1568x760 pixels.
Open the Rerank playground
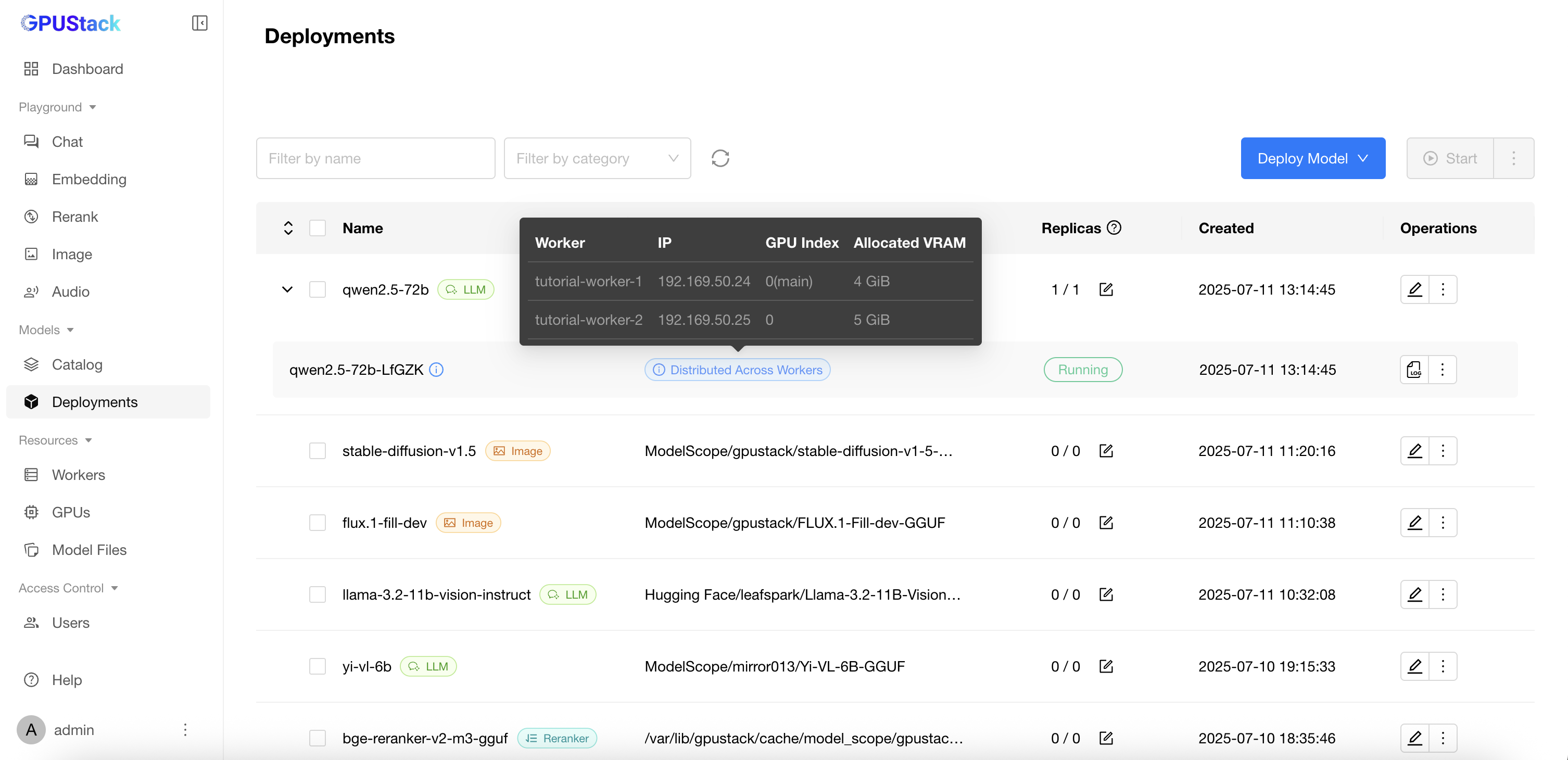point(108,217)
